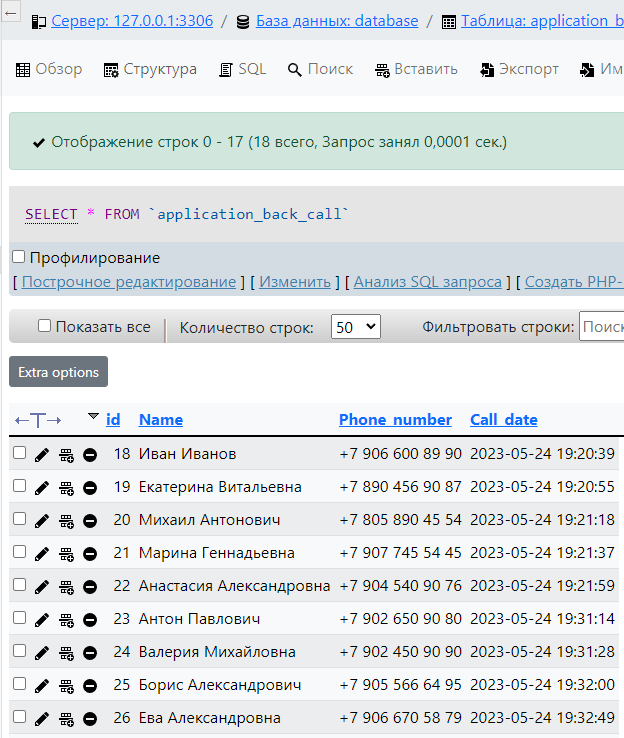Click the back arrow navigation icon
This screenshot has height=738, width=624.
pyautogui.click(x=10, y=13)
